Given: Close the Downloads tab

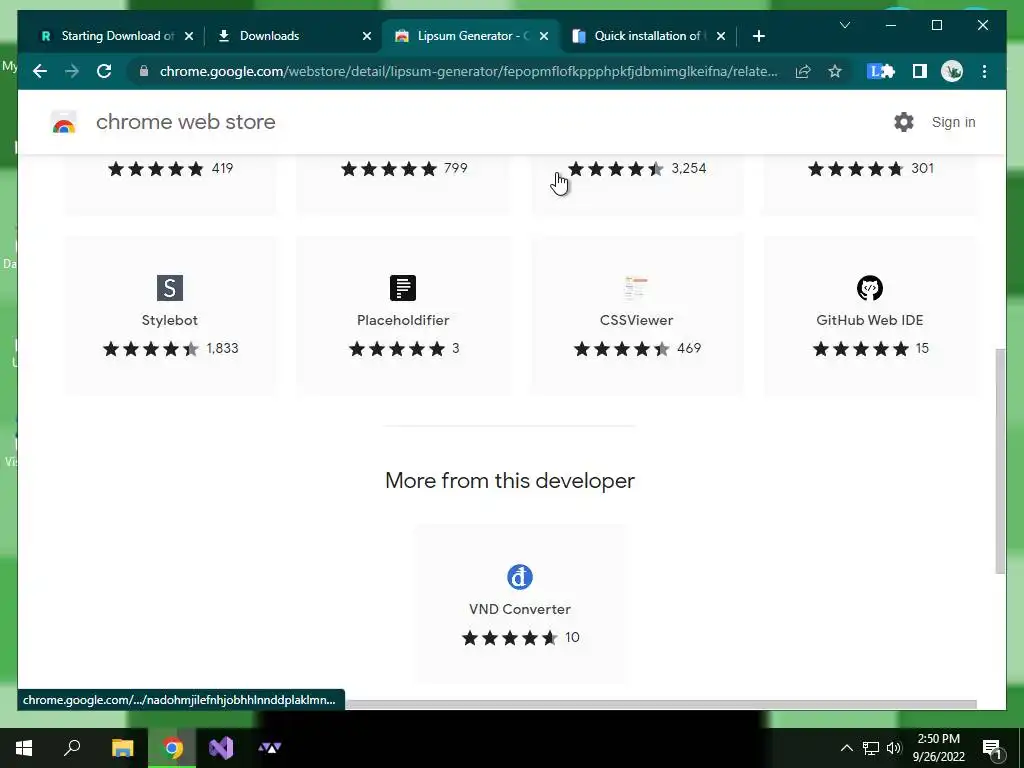Looking at the screenshot, I should pos(367,36).
